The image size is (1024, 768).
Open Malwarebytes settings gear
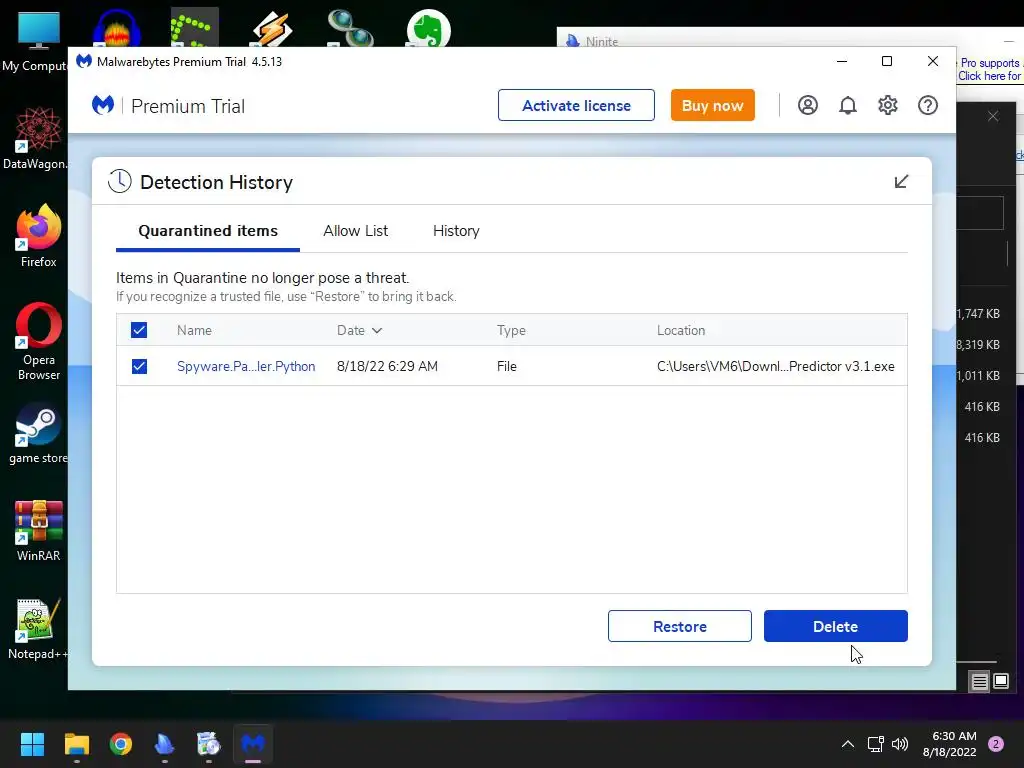click(x=888, y=105)
